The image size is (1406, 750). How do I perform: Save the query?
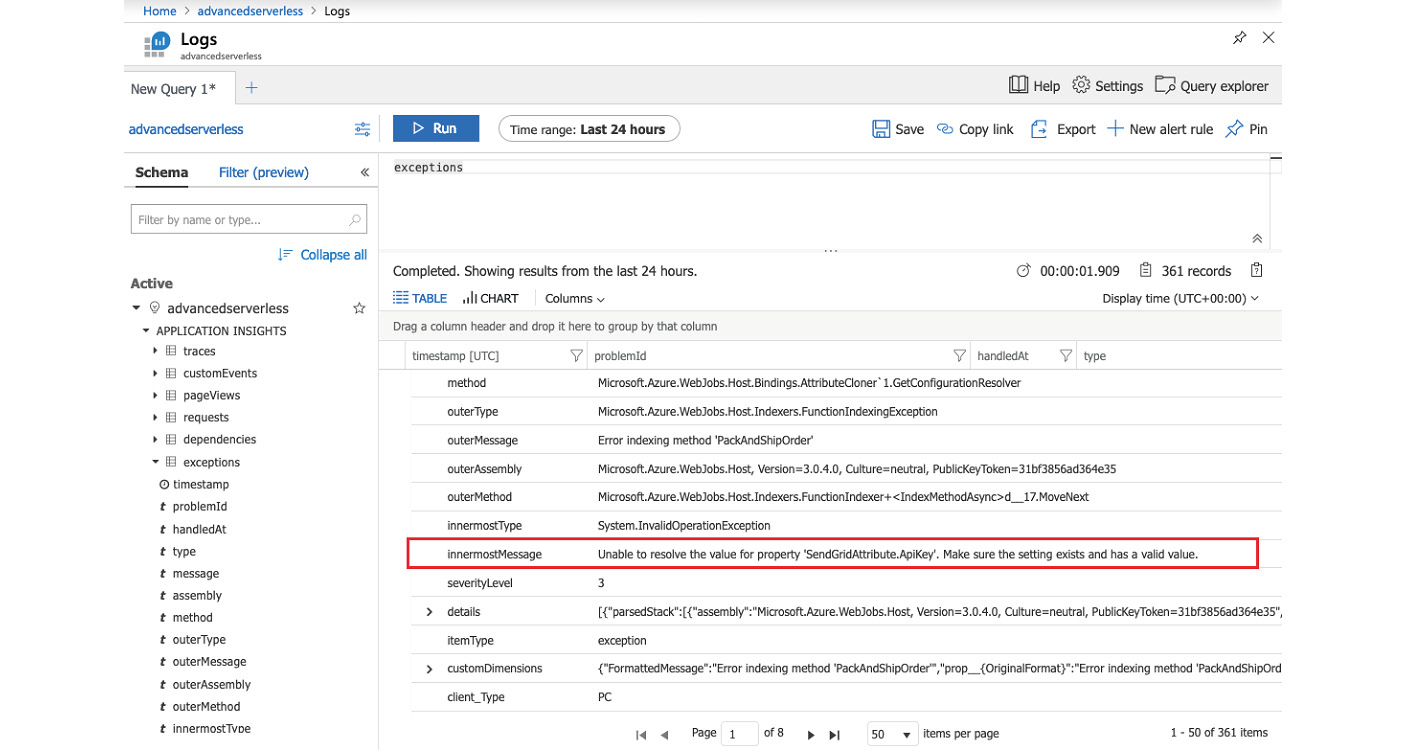(898, 129)
